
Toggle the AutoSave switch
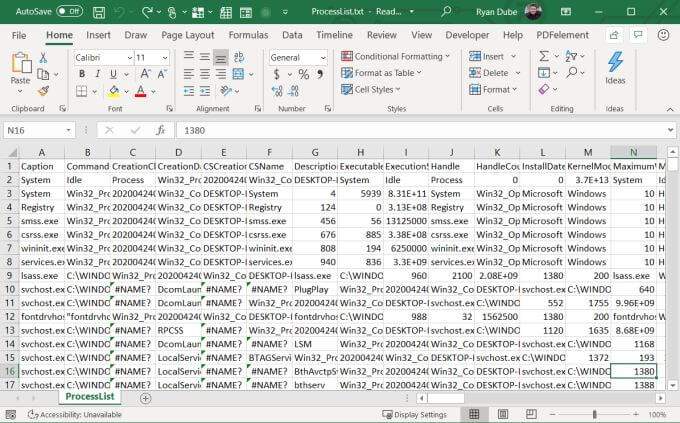pos(69,11)
